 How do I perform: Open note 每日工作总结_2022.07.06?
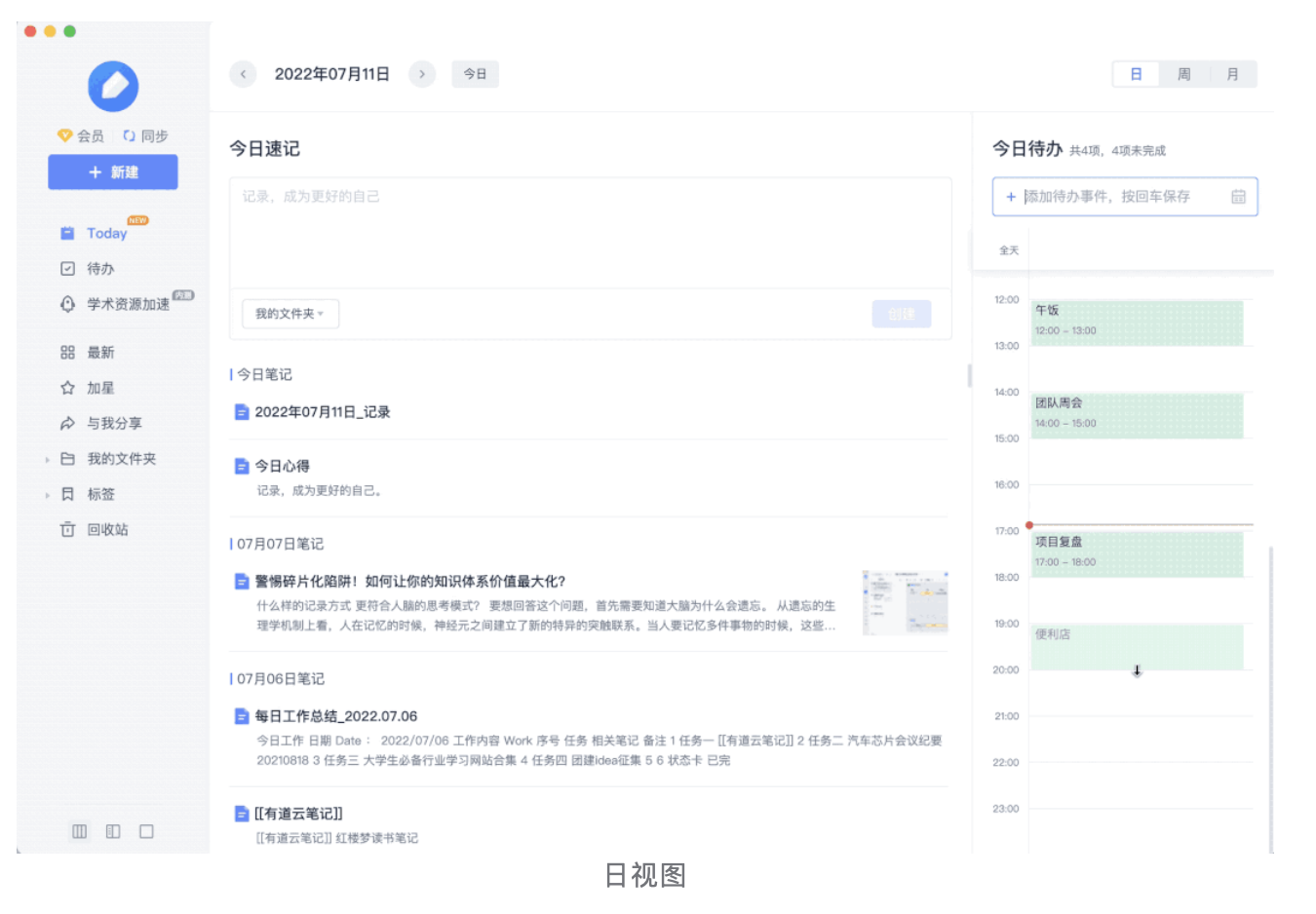pos(336,716)
